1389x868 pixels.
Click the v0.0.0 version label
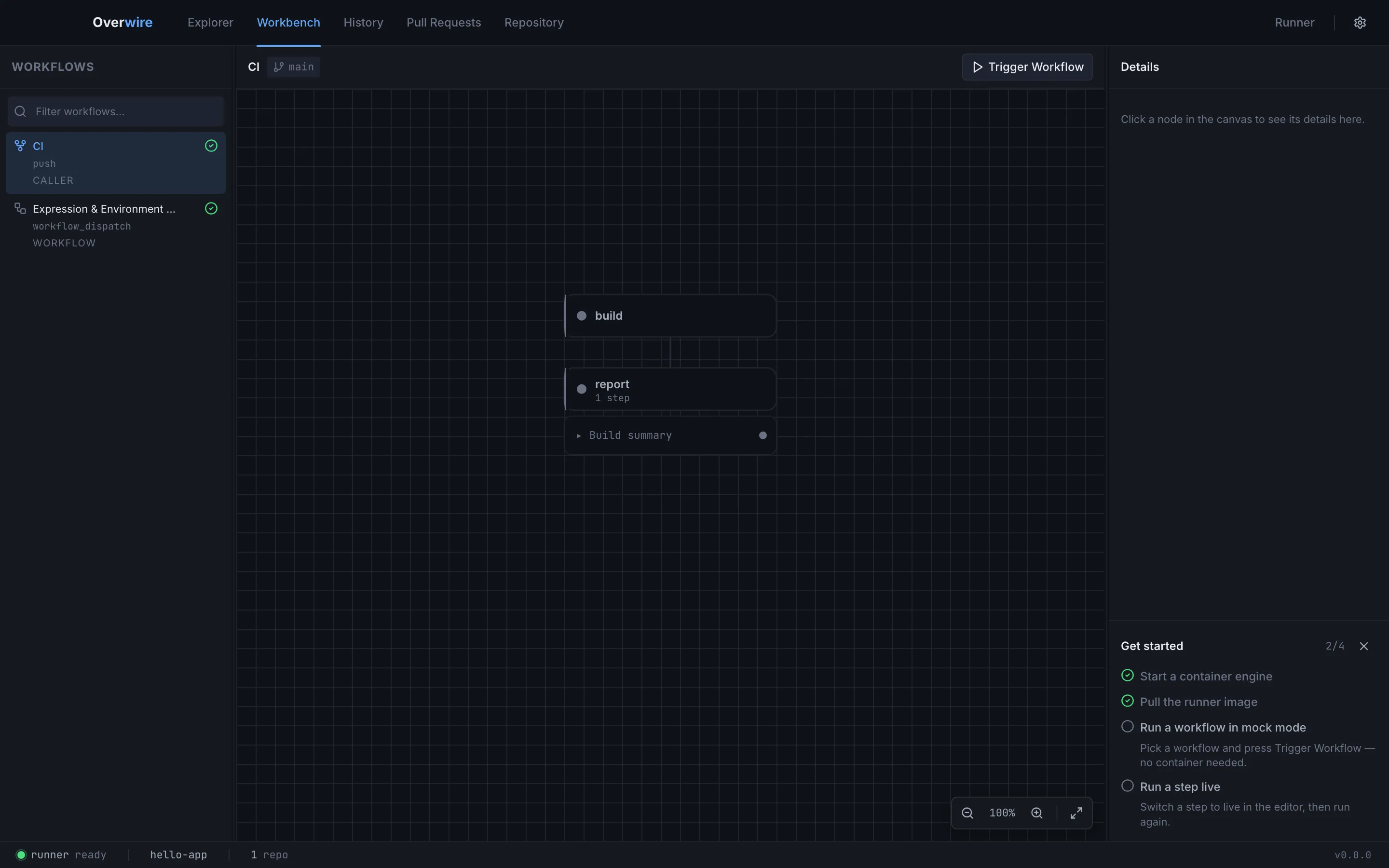click(1353, 855)
